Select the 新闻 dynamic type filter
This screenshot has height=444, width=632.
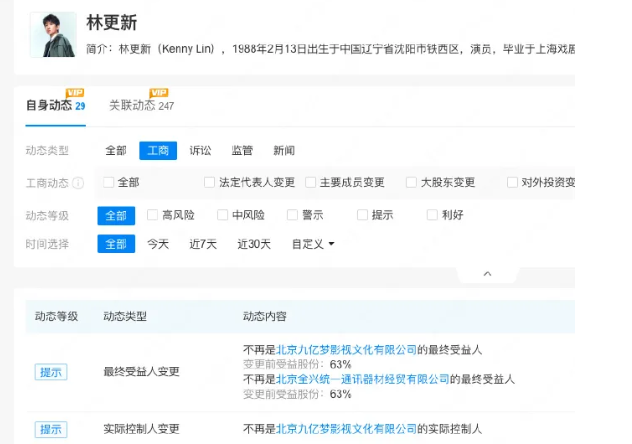point(284,151)
